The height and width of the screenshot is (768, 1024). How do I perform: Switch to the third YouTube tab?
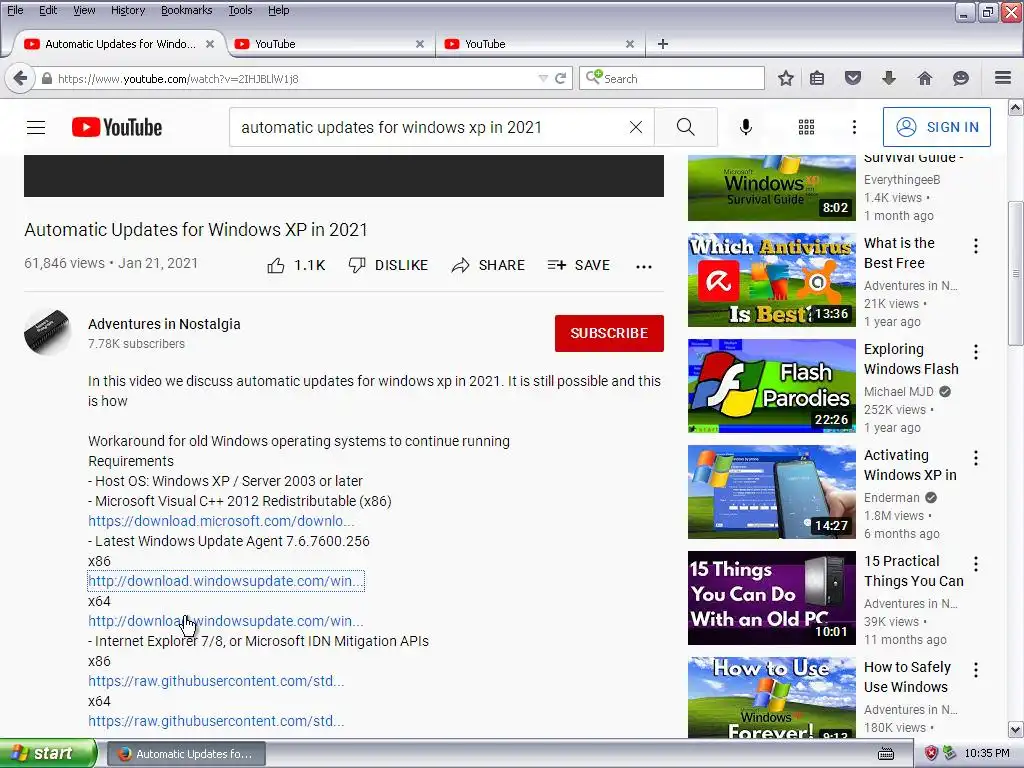coord(540,44)
